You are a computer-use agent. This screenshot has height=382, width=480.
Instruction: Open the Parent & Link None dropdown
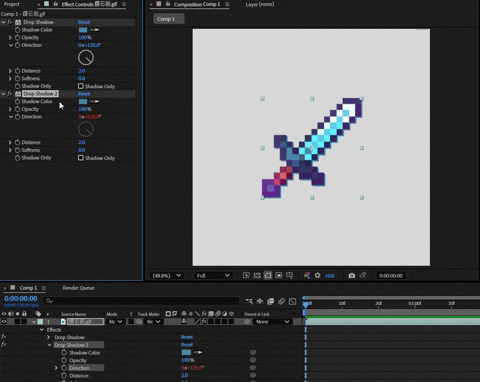272,322
